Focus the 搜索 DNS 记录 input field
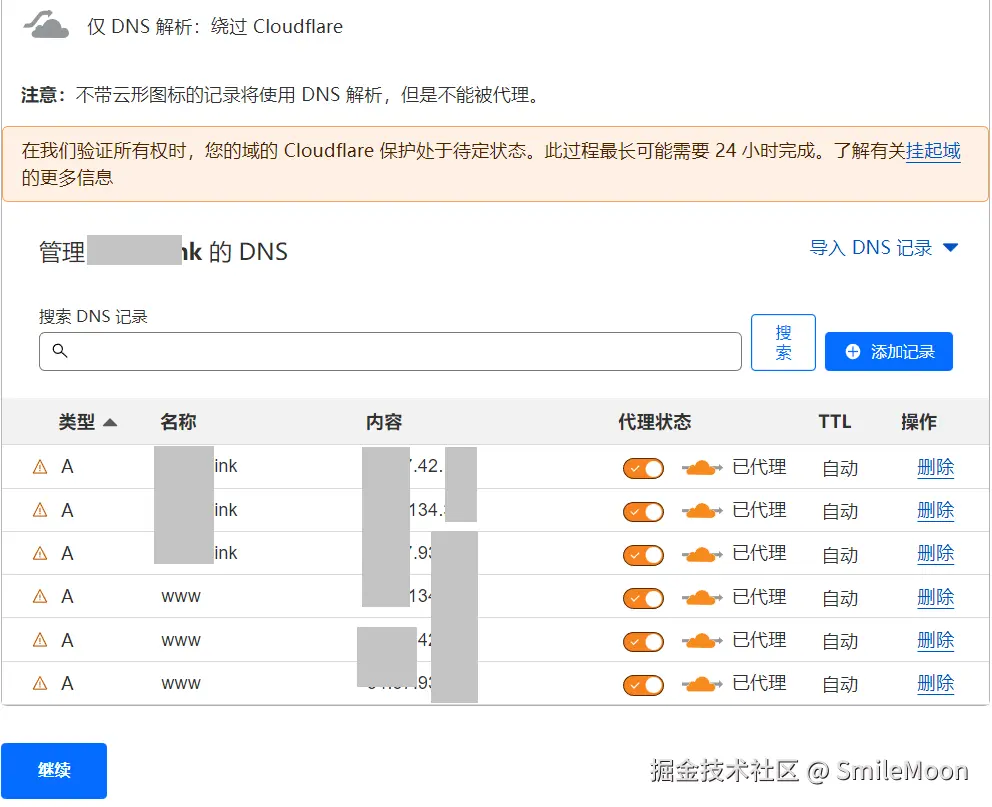992x807 pixels. tap(390, 351)
